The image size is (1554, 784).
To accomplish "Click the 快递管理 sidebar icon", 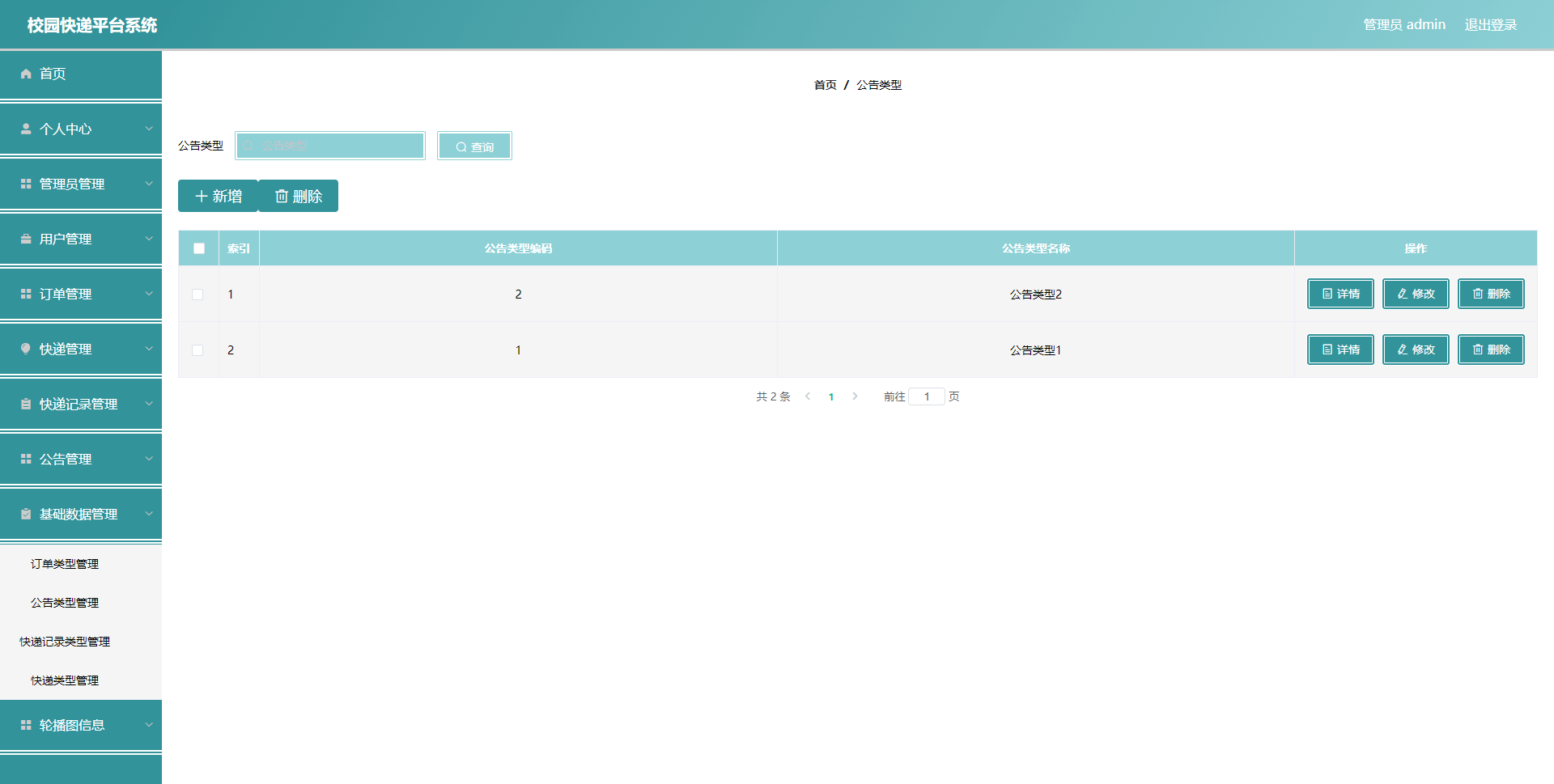I will (26, 349).
